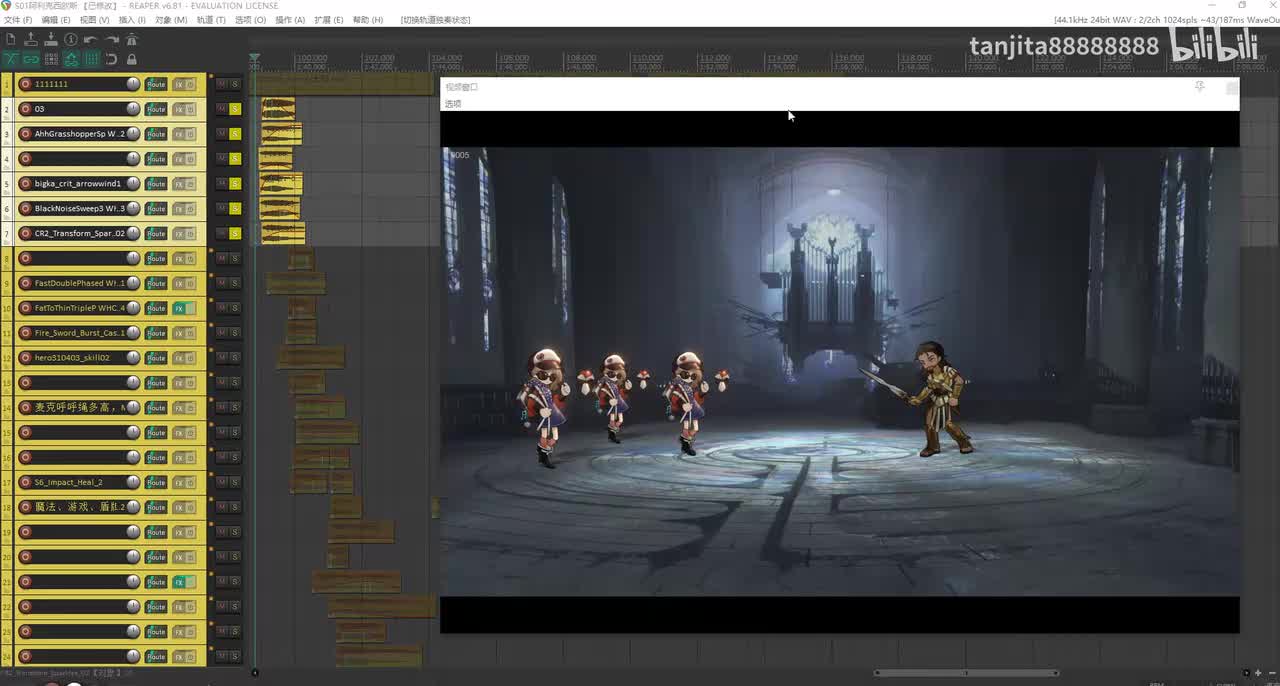
Task: Click the Undo arrow toolbar icon
Action: click(91, 39)
